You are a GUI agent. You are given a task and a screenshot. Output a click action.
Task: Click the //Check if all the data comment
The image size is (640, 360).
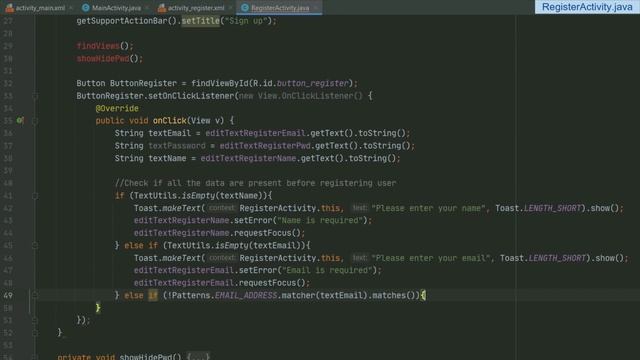click(x=256, y=183)
